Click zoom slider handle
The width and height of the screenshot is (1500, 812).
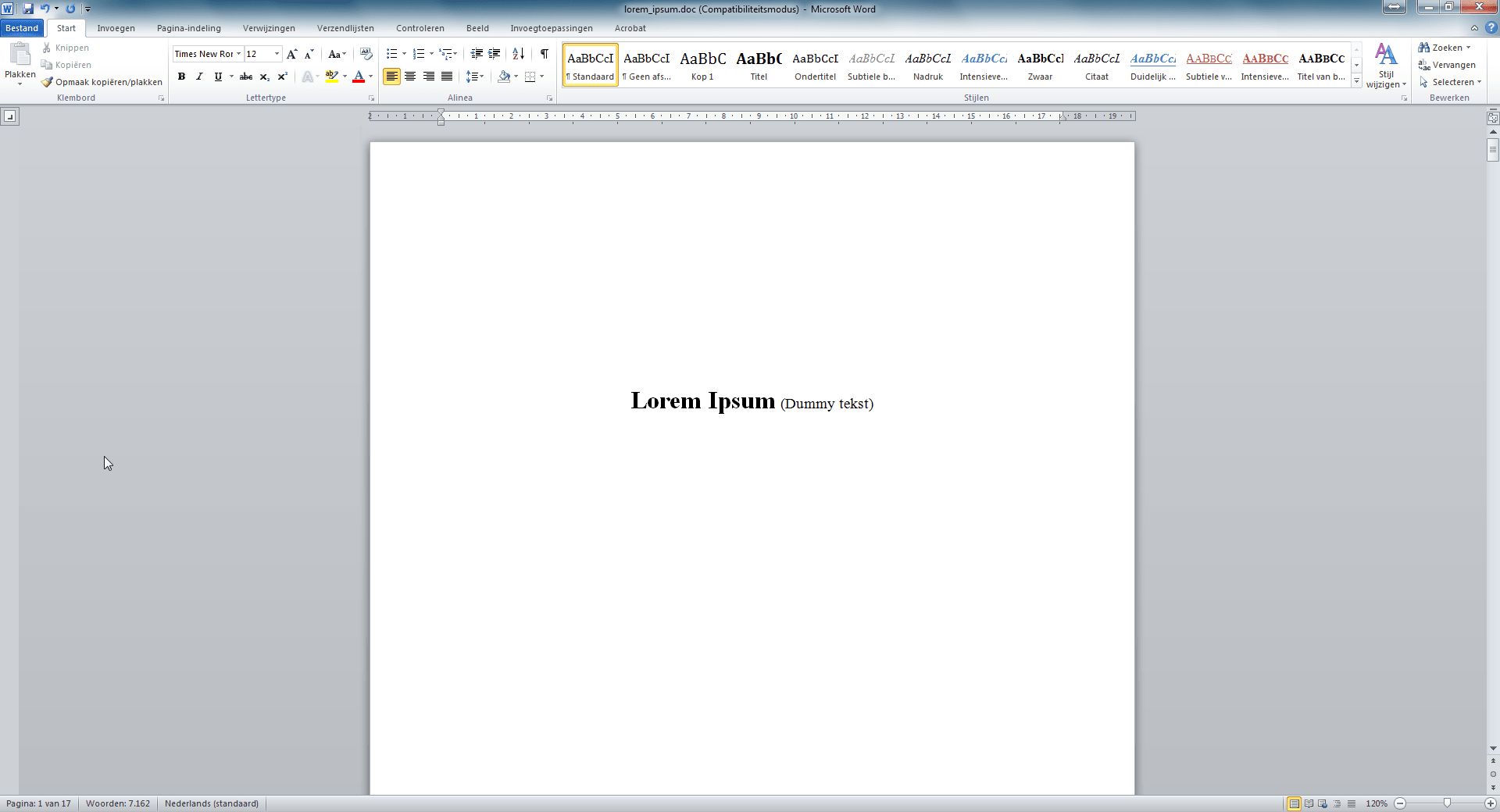(x=1447, y=803)
